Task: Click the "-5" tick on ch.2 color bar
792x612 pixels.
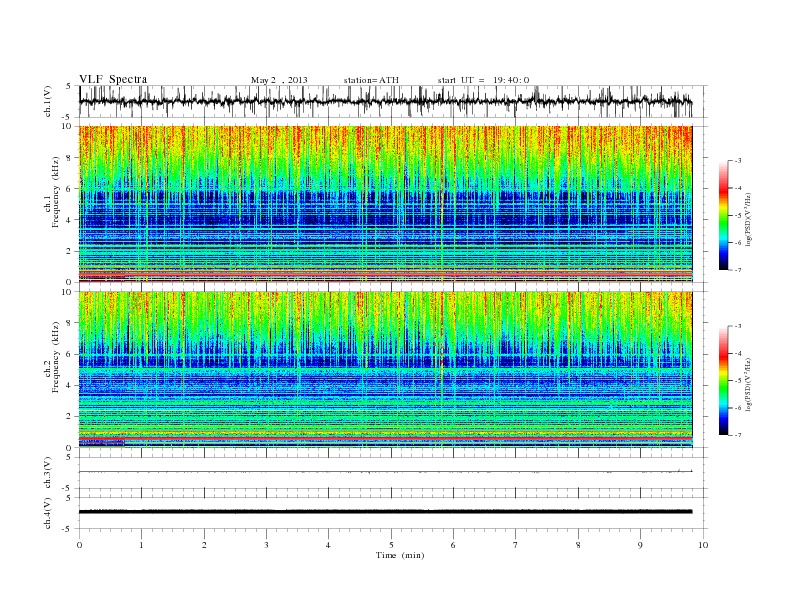Action: pyautogui.click(x=738, y=381)
